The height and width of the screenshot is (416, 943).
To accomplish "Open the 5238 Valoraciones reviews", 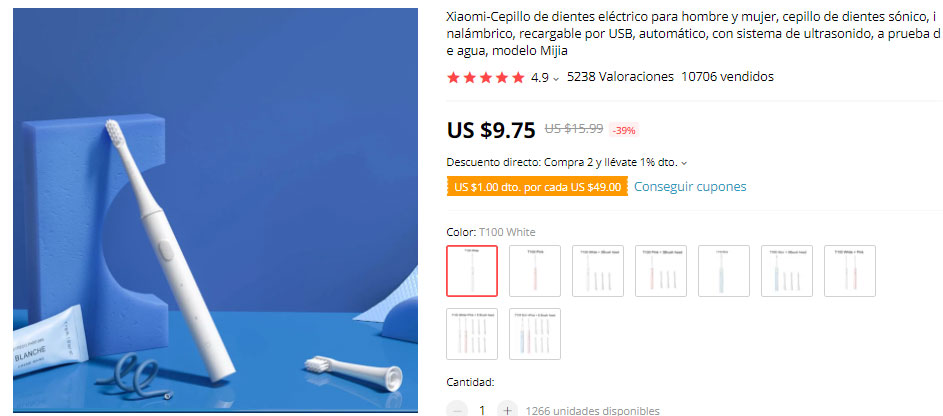I will coord(620,77).
